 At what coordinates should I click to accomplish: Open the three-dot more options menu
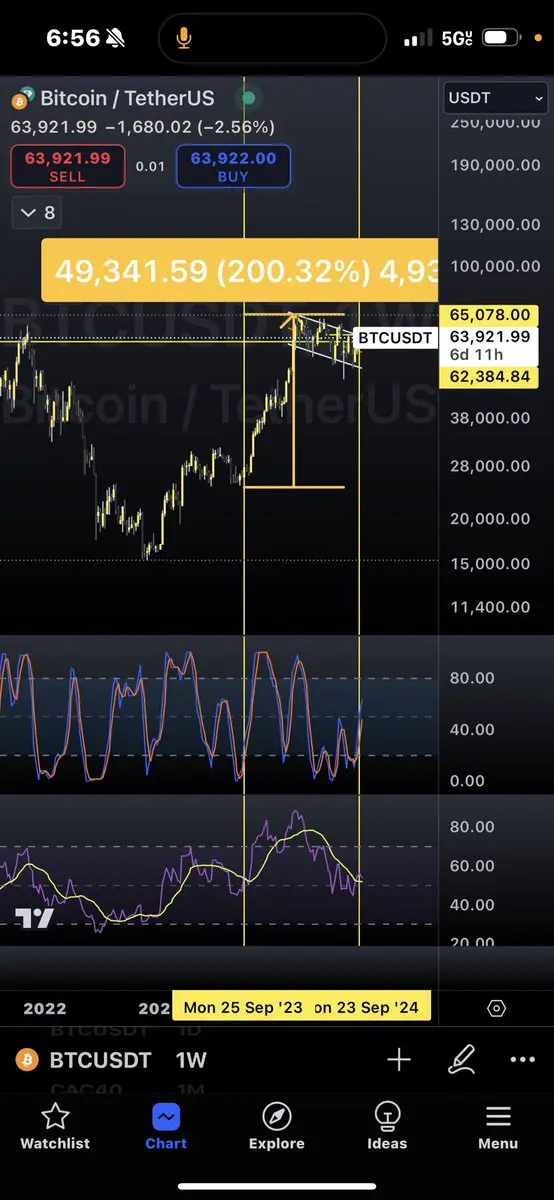(523, 1060)
